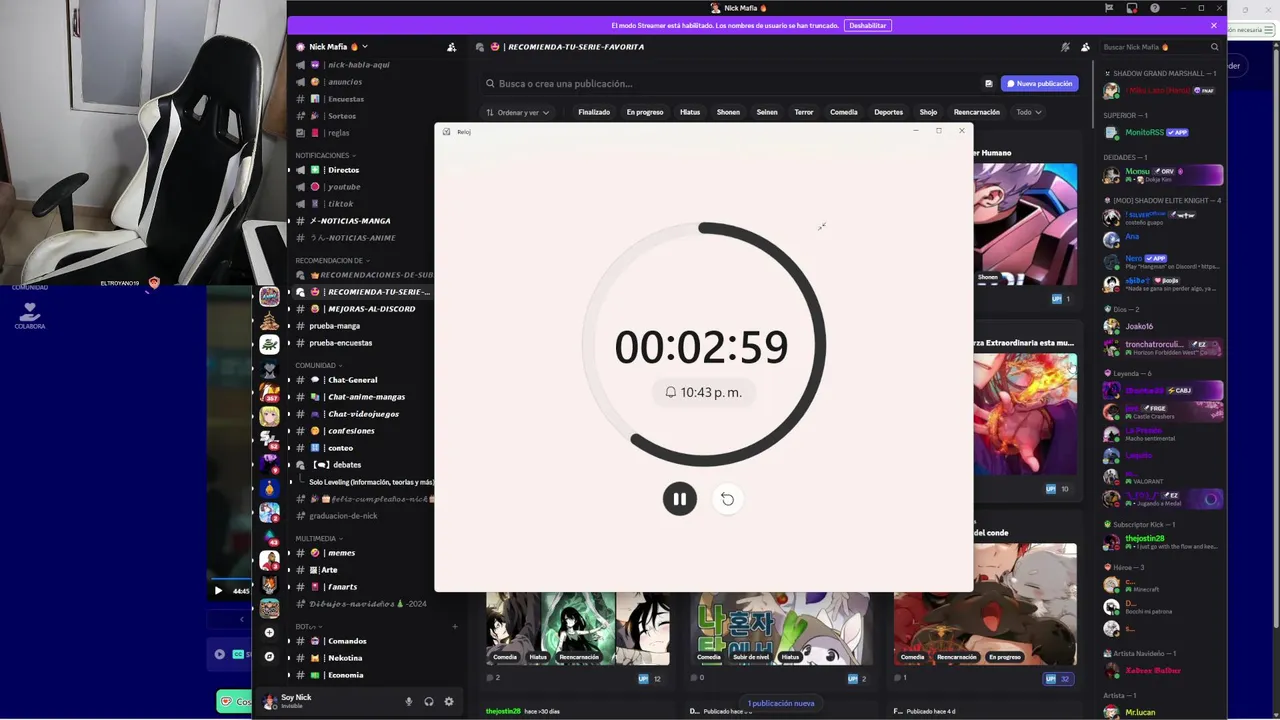Filter posts by Terror tag
The width and height of the screenshot is (1280, 720).
804,112
